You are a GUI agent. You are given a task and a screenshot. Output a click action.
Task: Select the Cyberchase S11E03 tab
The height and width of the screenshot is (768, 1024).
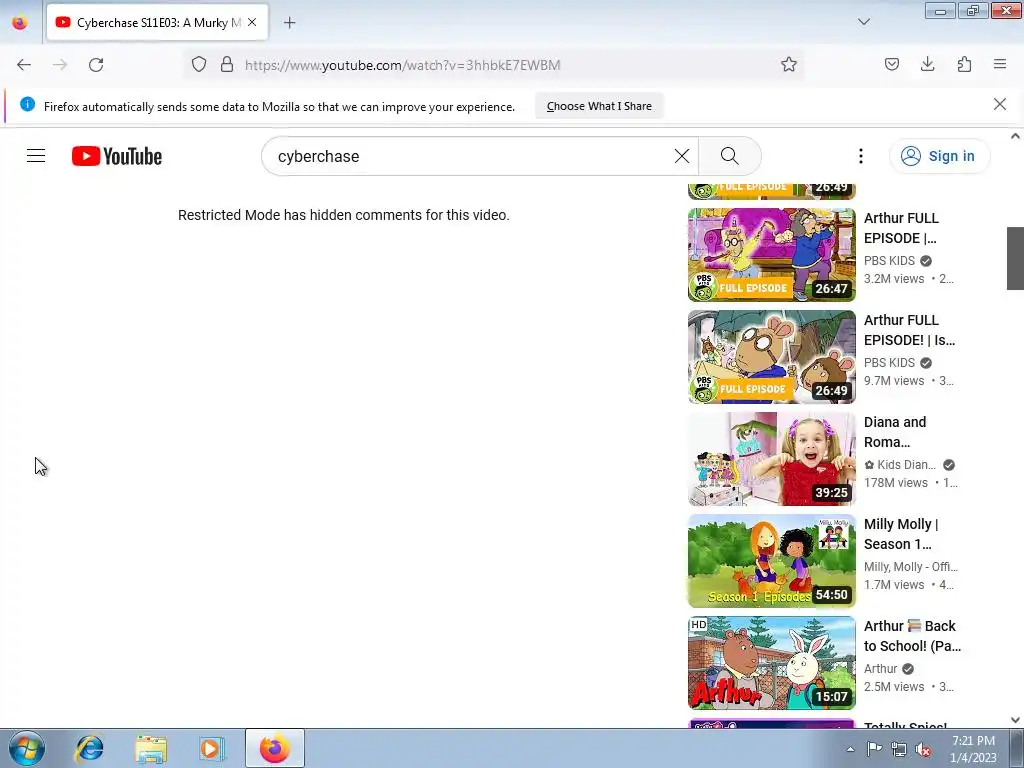(157, 22)
